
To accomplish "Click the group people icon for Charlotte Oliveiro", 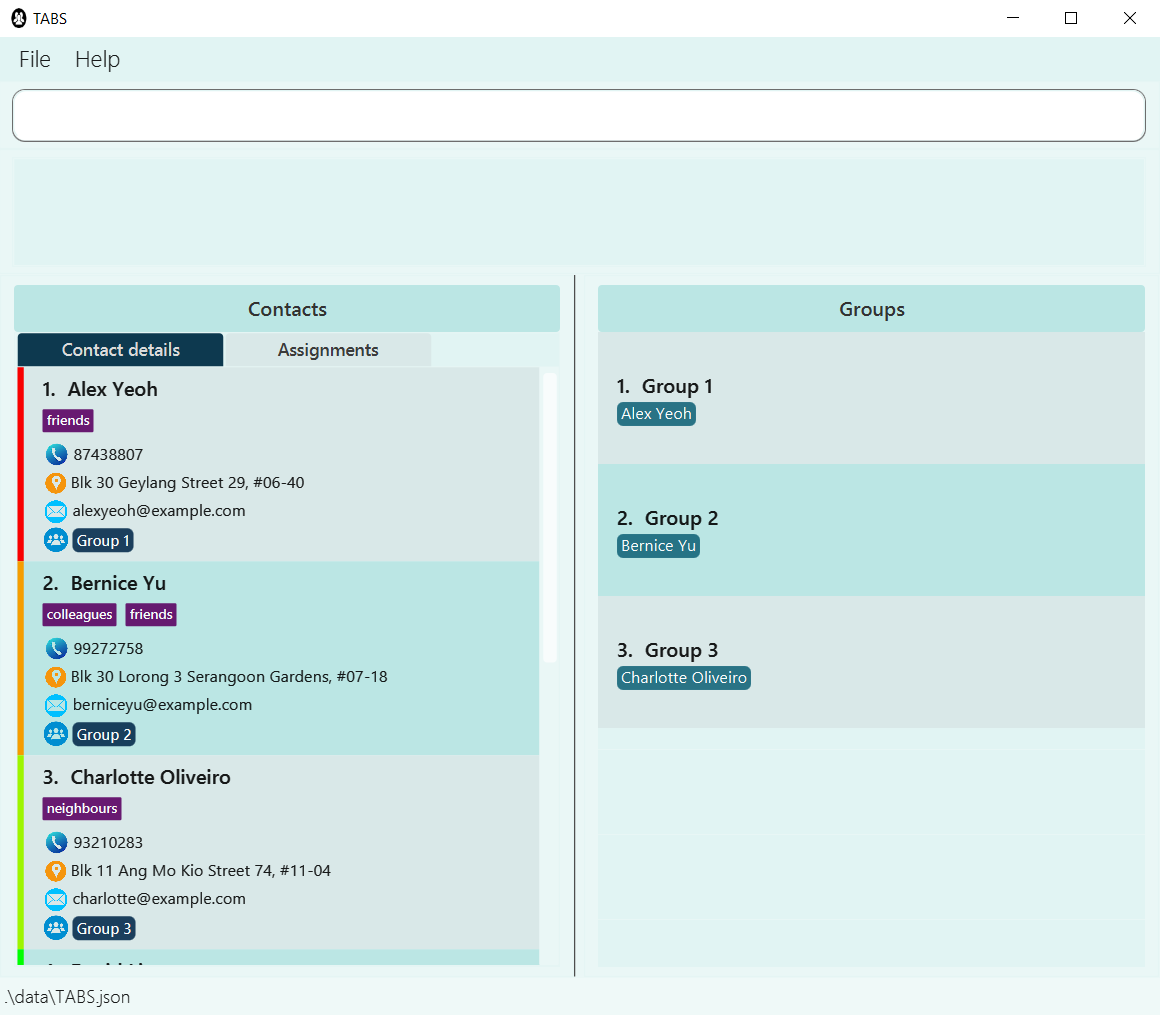I will coord(56,928).
